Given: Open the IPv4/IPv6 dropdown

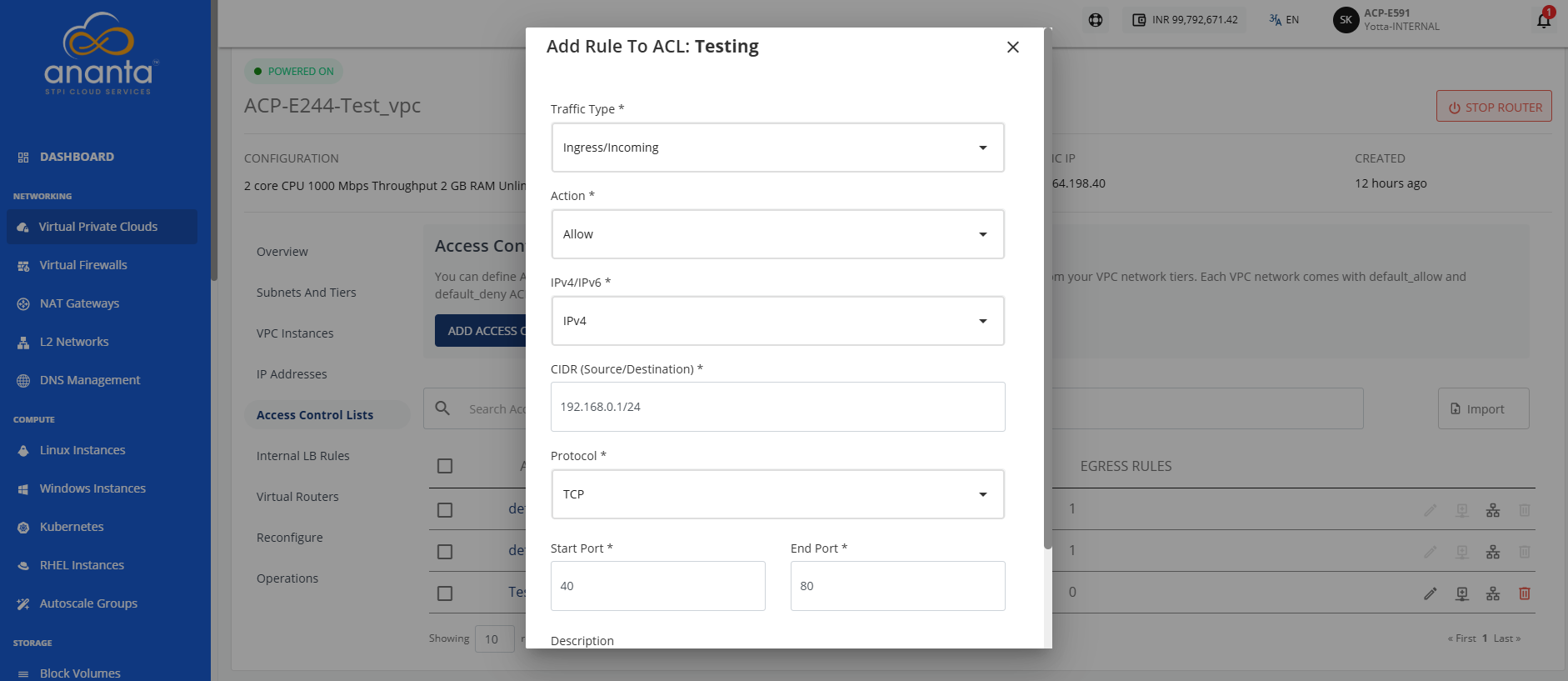Looking at the screenshot, I should pyautogui.click(x=777, y=321).
